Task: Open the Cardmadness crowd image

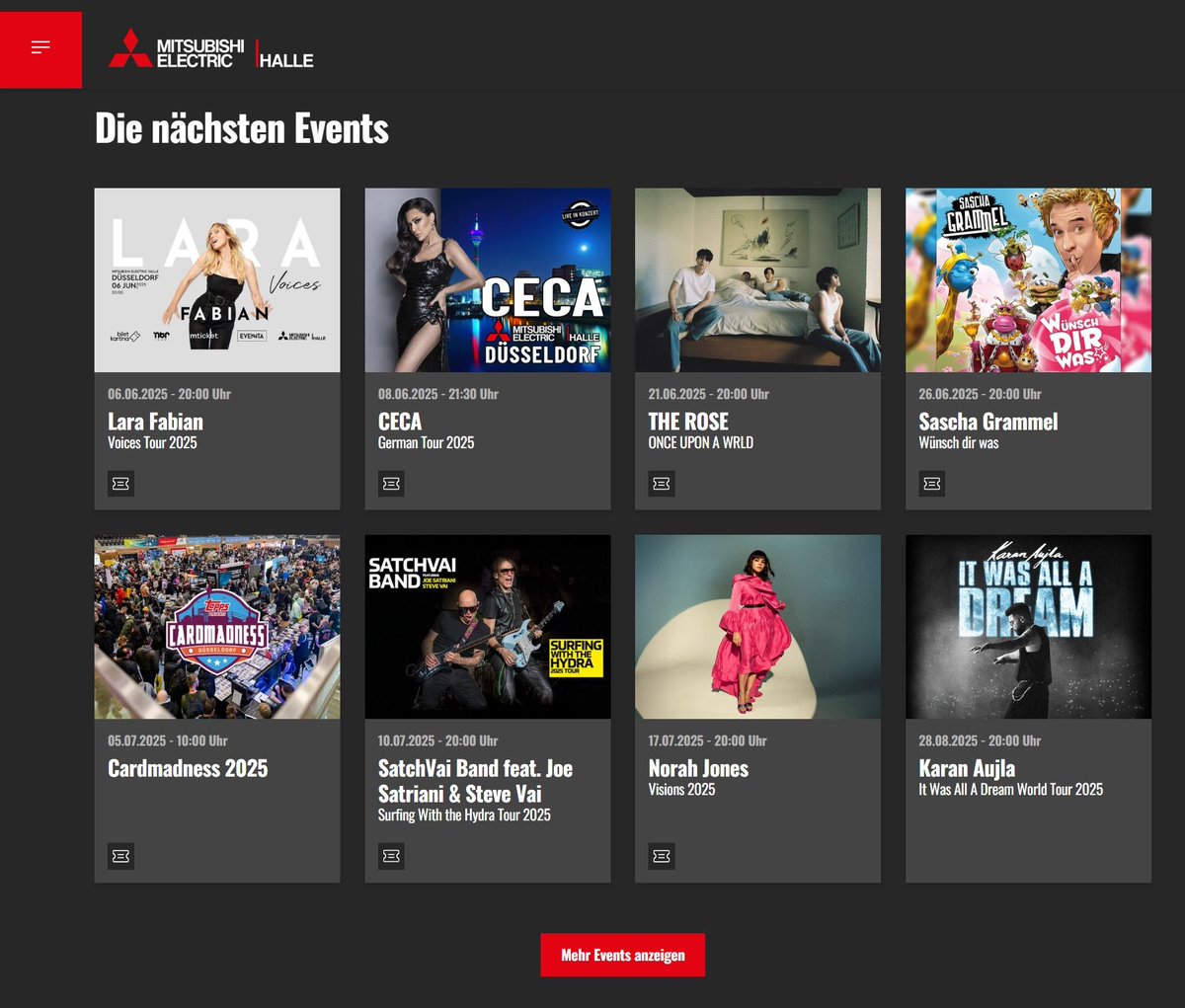Action: click(x=217, y=627)
